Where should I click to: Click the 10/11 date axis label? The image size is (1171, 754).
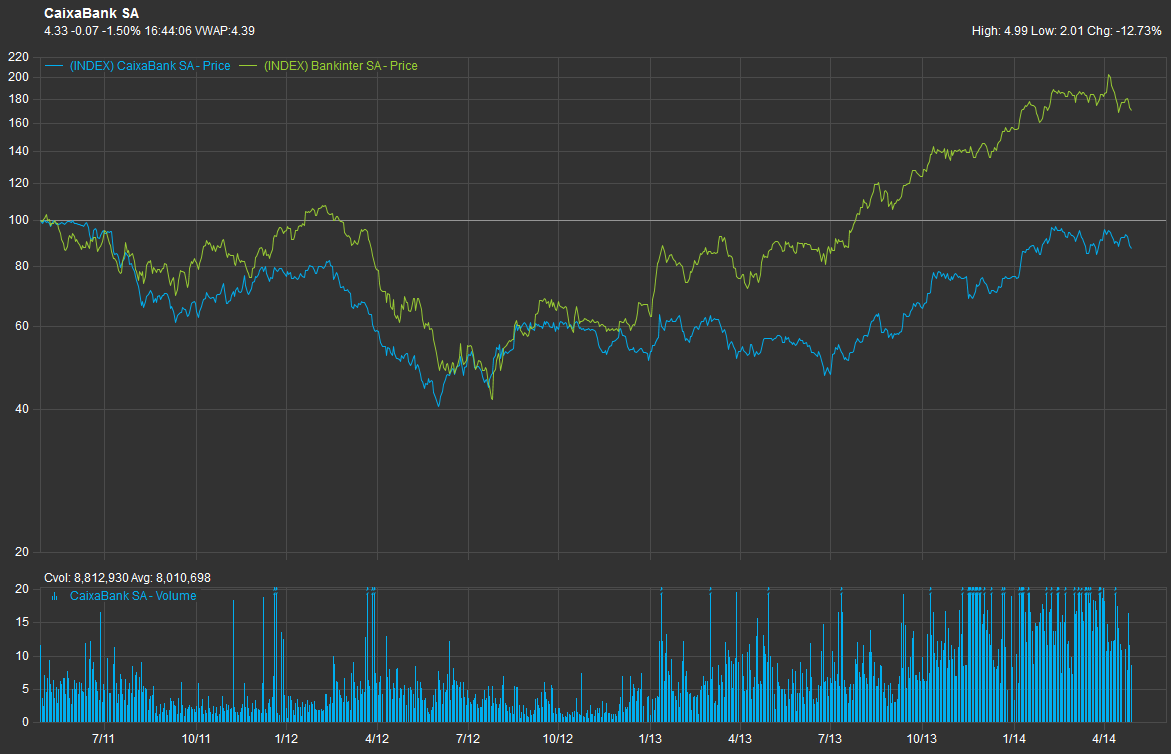196,738
